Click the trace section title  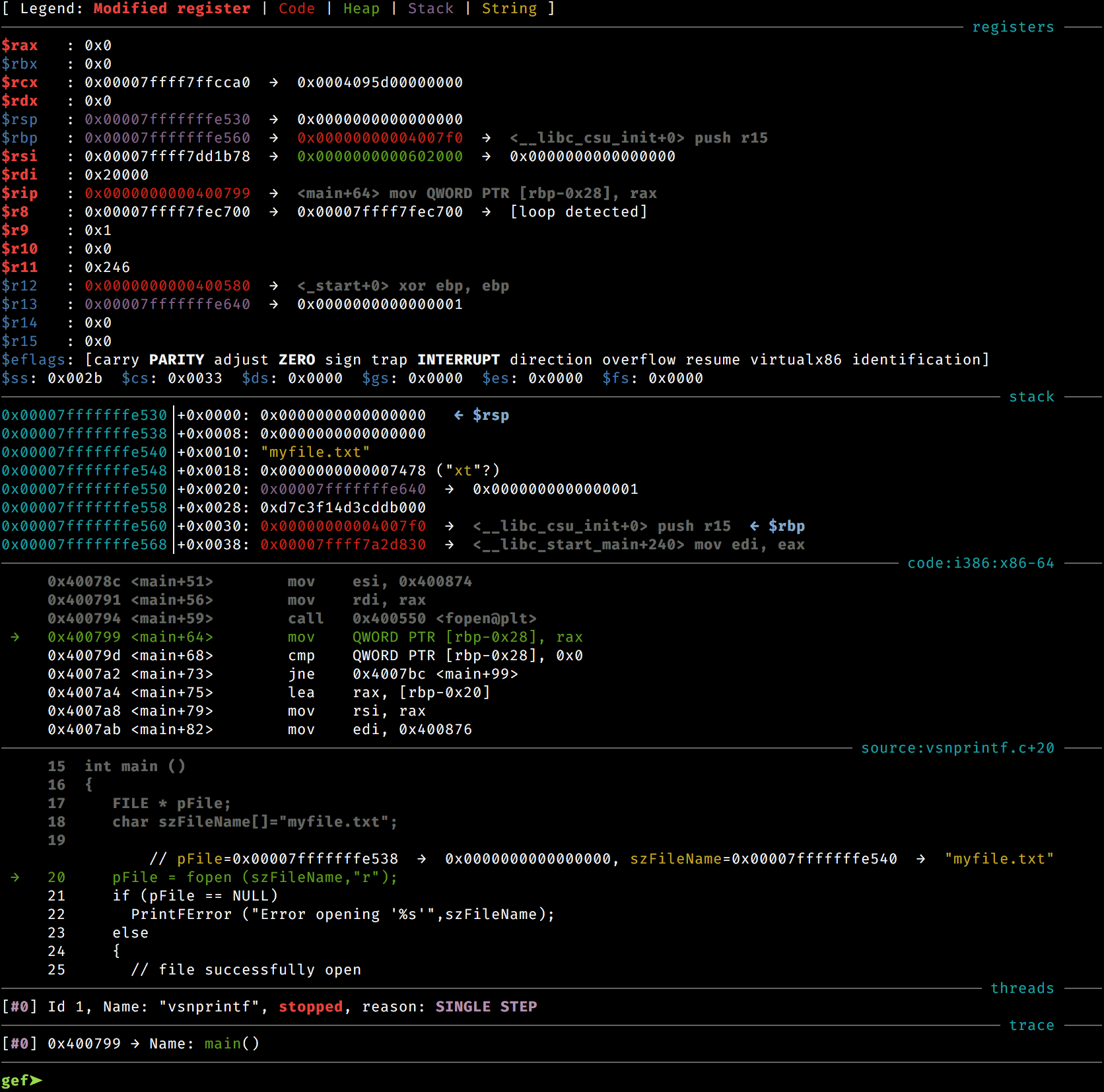coord(1031,1025)
